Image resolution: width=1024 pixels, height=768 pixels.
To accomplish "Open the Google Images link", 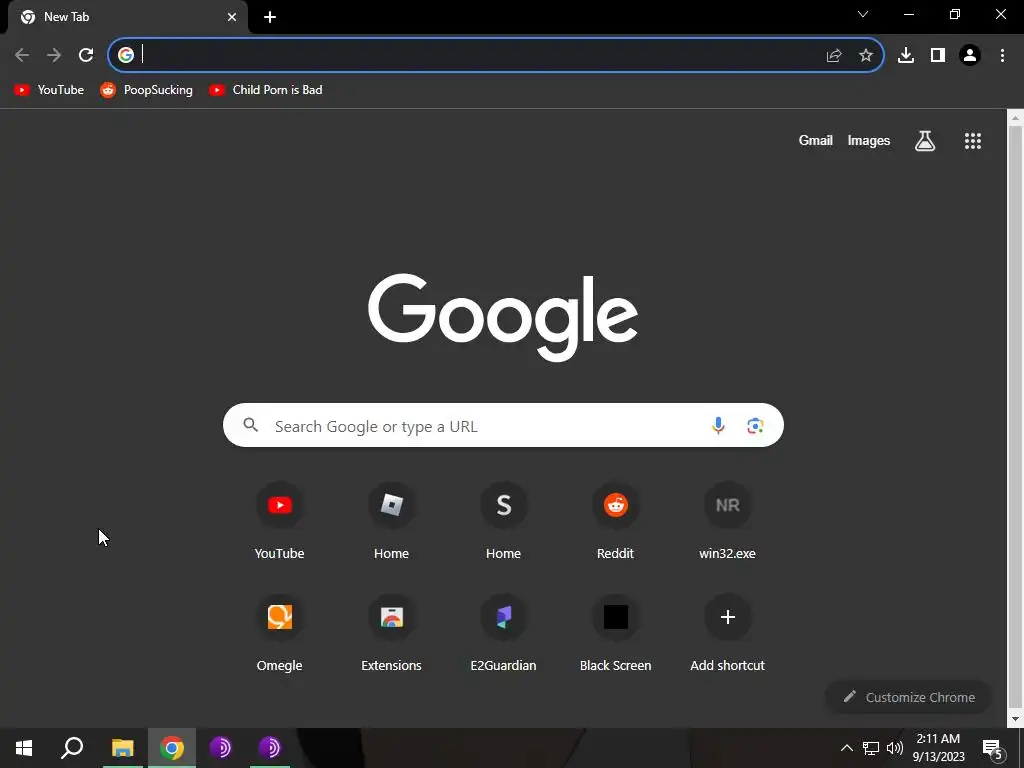I will click(x=869, y=140).
